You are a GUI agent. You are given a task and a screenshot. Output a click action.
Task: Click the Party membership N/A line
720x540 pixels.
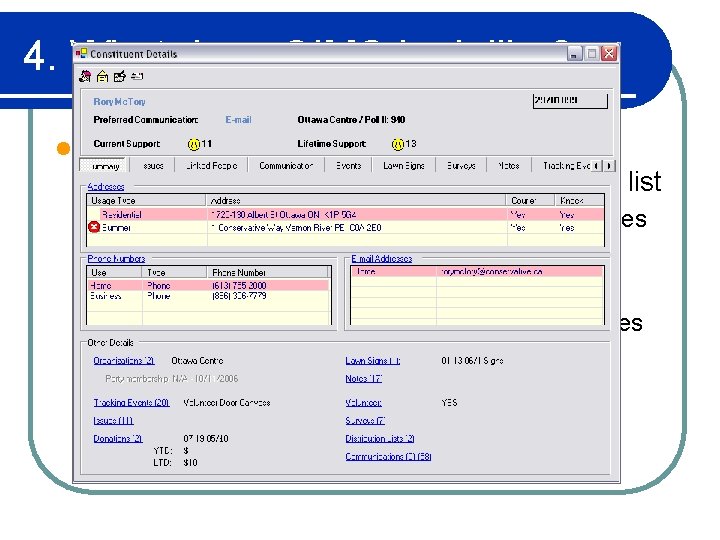pos(171,378)
